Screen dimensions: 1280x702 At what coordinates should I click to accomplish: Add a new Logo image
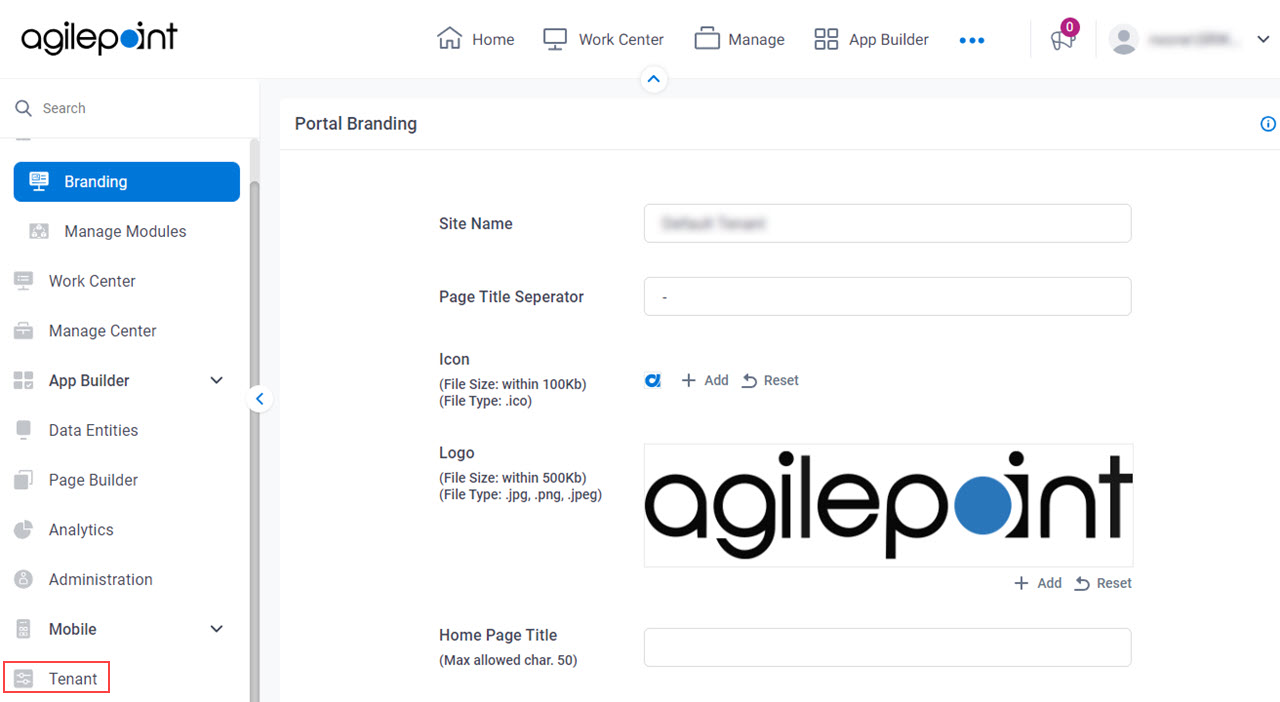point(1038,583)
